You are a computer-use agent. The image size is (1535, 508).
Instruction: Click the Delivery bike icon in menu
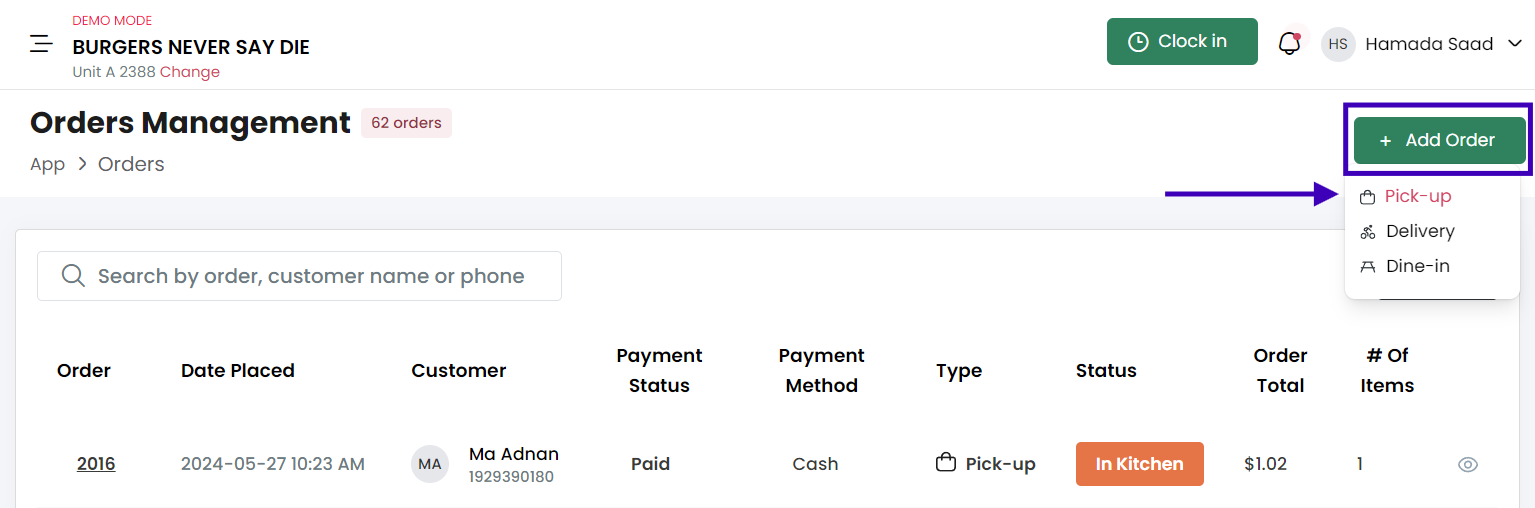pos(1368,232)
